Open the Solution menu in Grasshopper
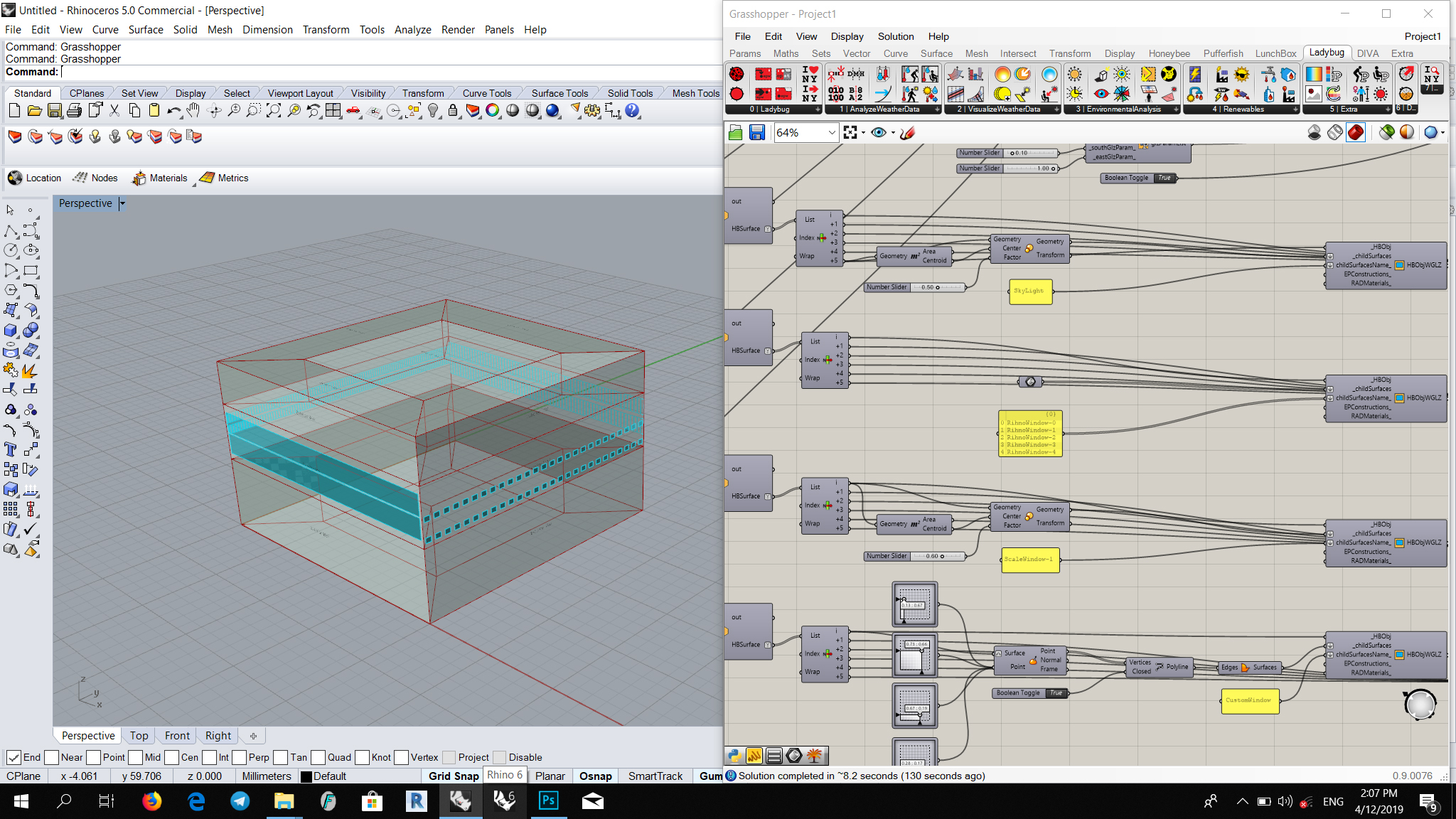This screenshot has height=819, width=1456. tap(895, 36)
